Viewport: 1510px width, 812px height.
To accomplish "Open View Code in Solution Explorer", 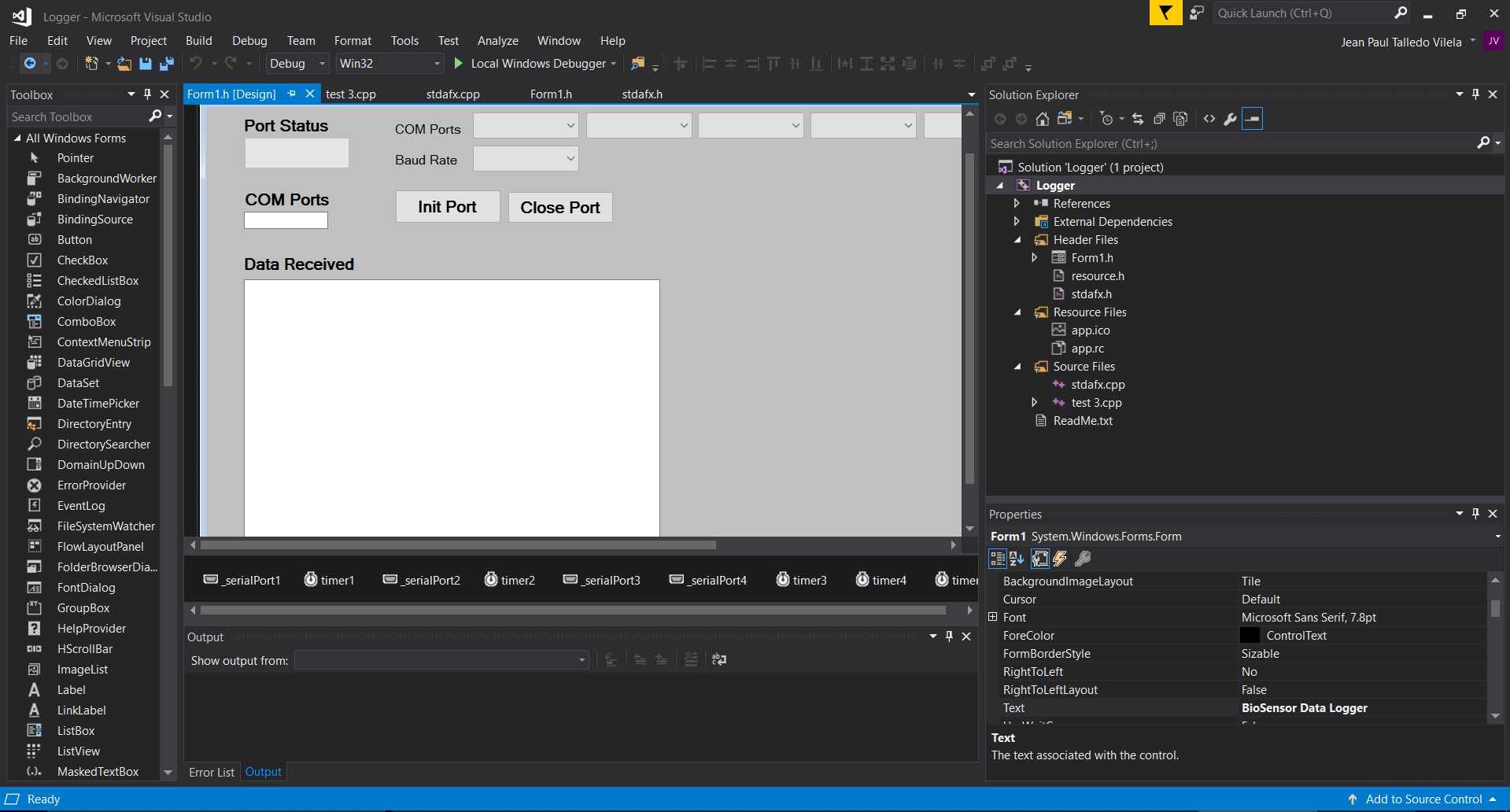I will pyautogui.click(x=1209, y=119).
